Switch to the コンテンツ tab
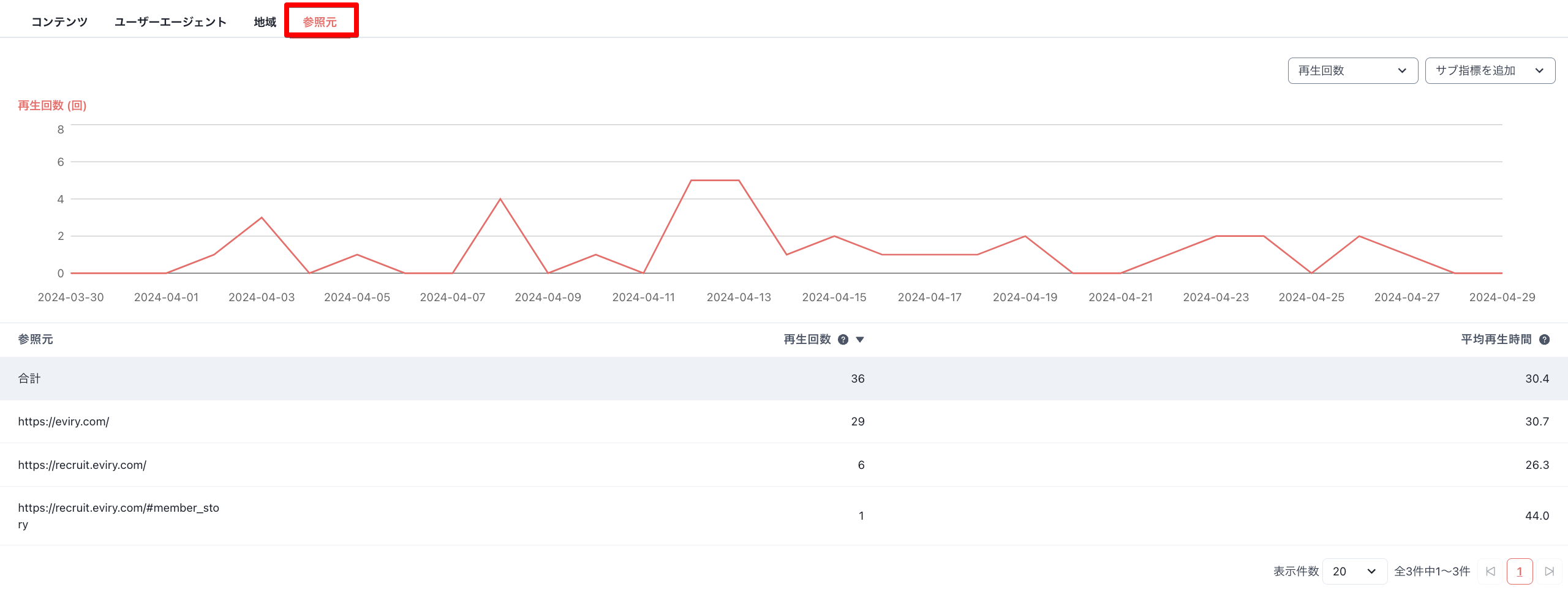The height and width of the screenshot is (606, 1568). coord(59,20)
